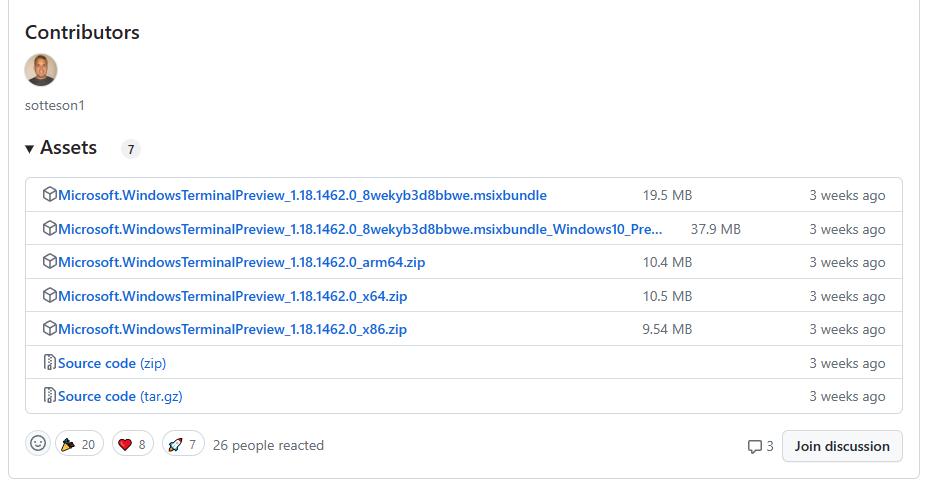Download the x64.zip Terminal Preview asset
This screenshot has height=504, width=930.
tap(232, 296)
